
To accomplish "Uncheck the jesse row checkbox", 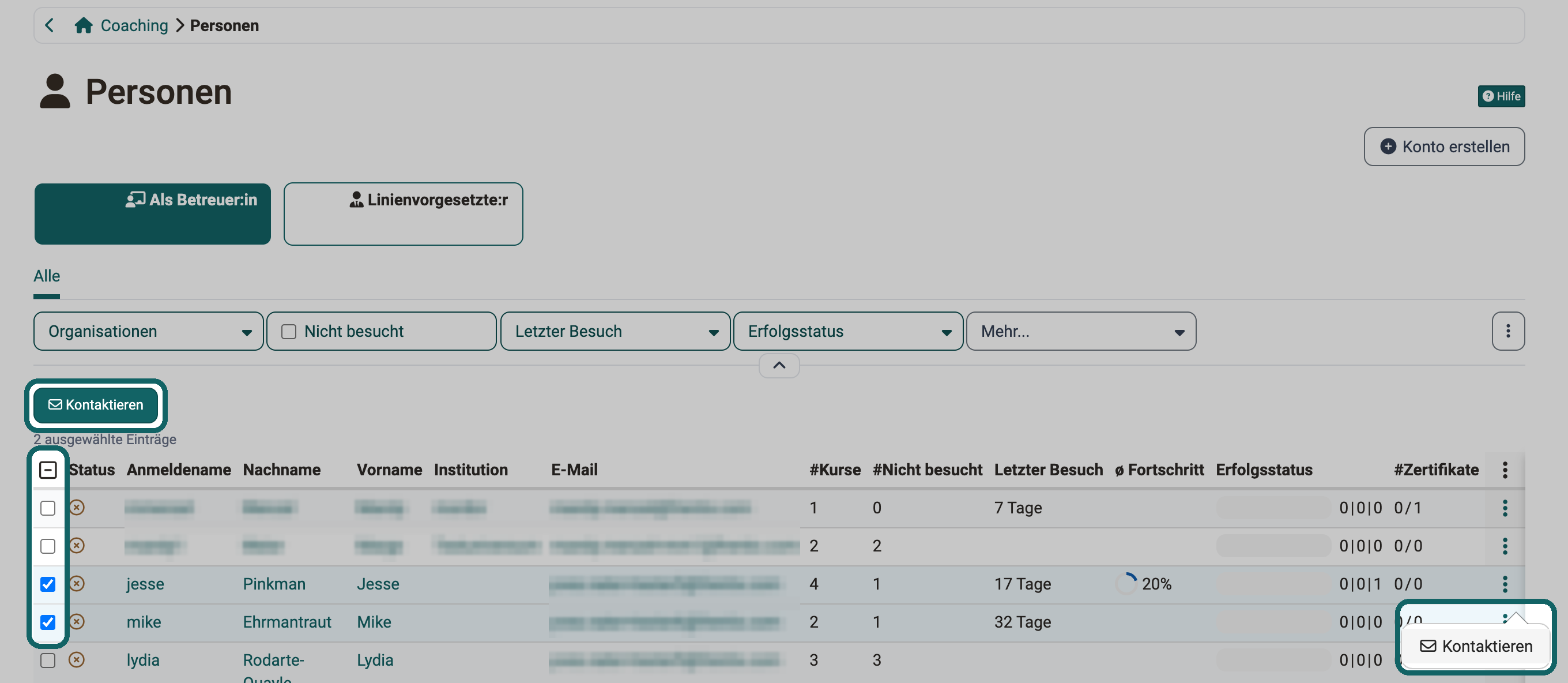I will coord(47,584).
